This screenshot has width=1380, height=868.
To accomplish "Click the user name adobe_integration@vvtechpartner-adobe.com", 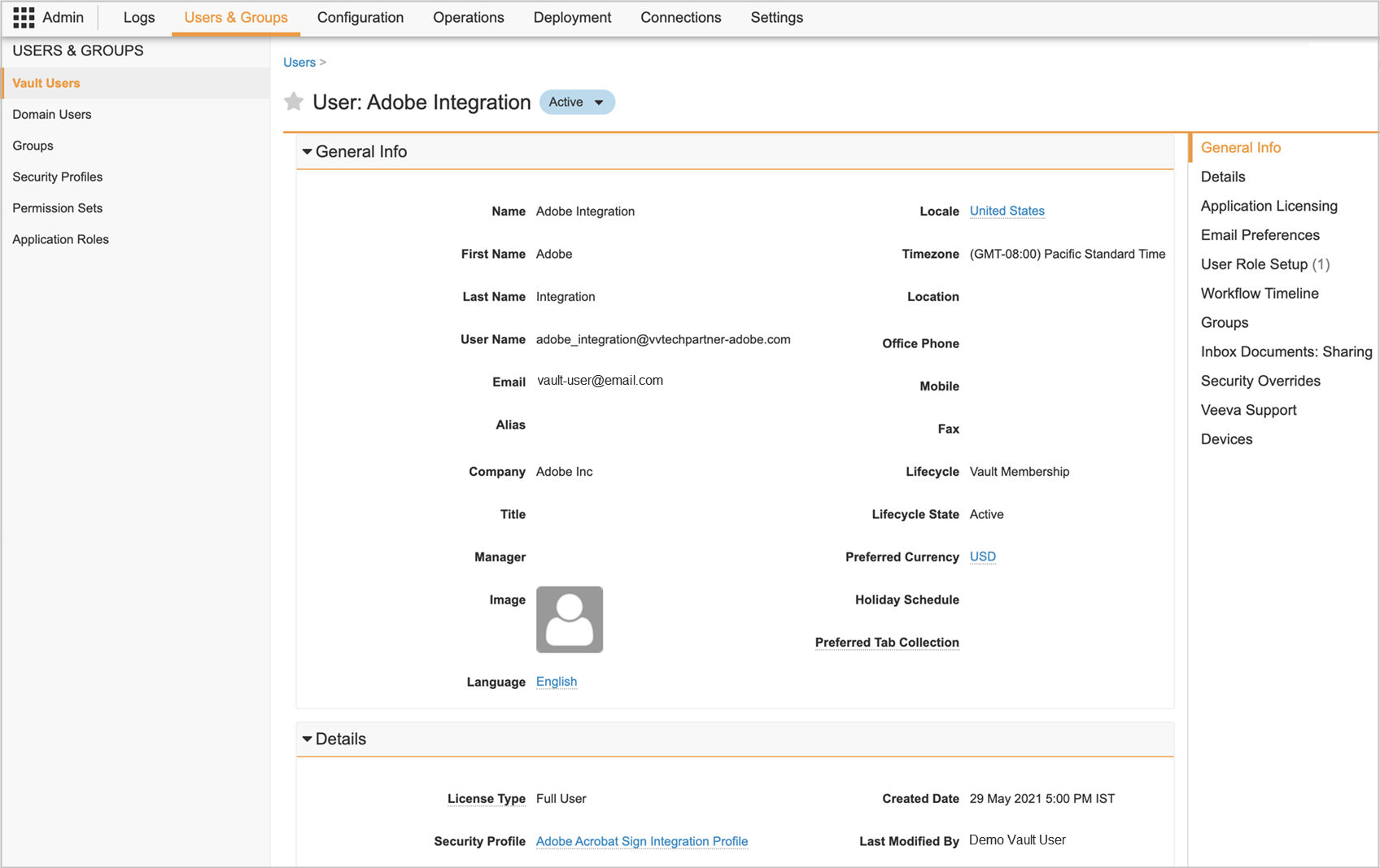I will pyautogui.click(x=663, y=339).
